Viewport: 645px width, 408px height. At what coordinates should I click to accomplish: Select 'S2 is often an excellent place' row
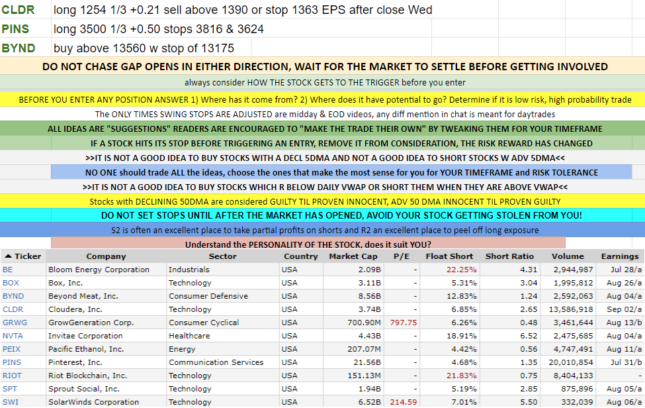coord(322,230)
